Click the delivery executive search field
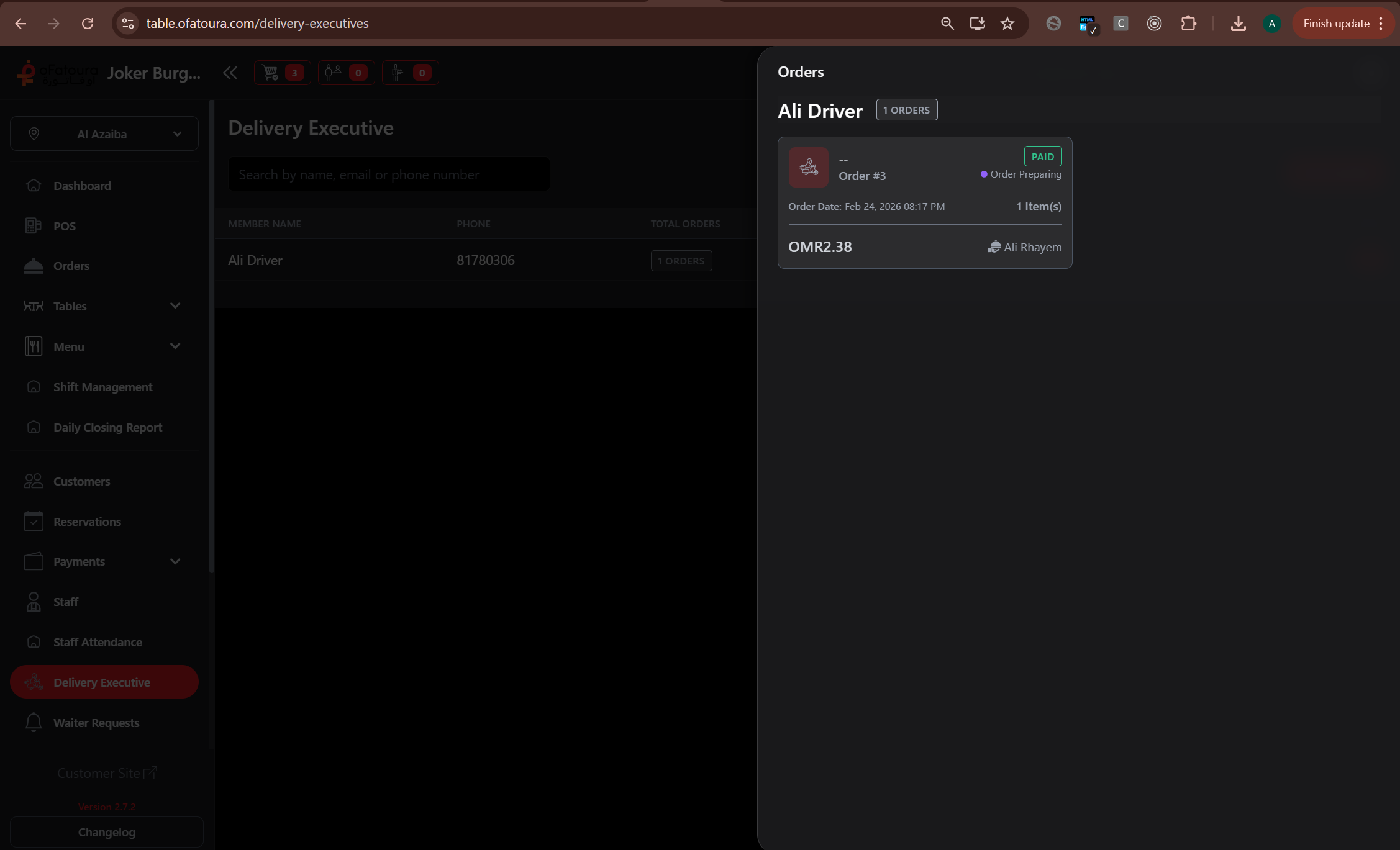Image resolution: width=1400 pixels, height=850 pixels. [x=389, y=174]
